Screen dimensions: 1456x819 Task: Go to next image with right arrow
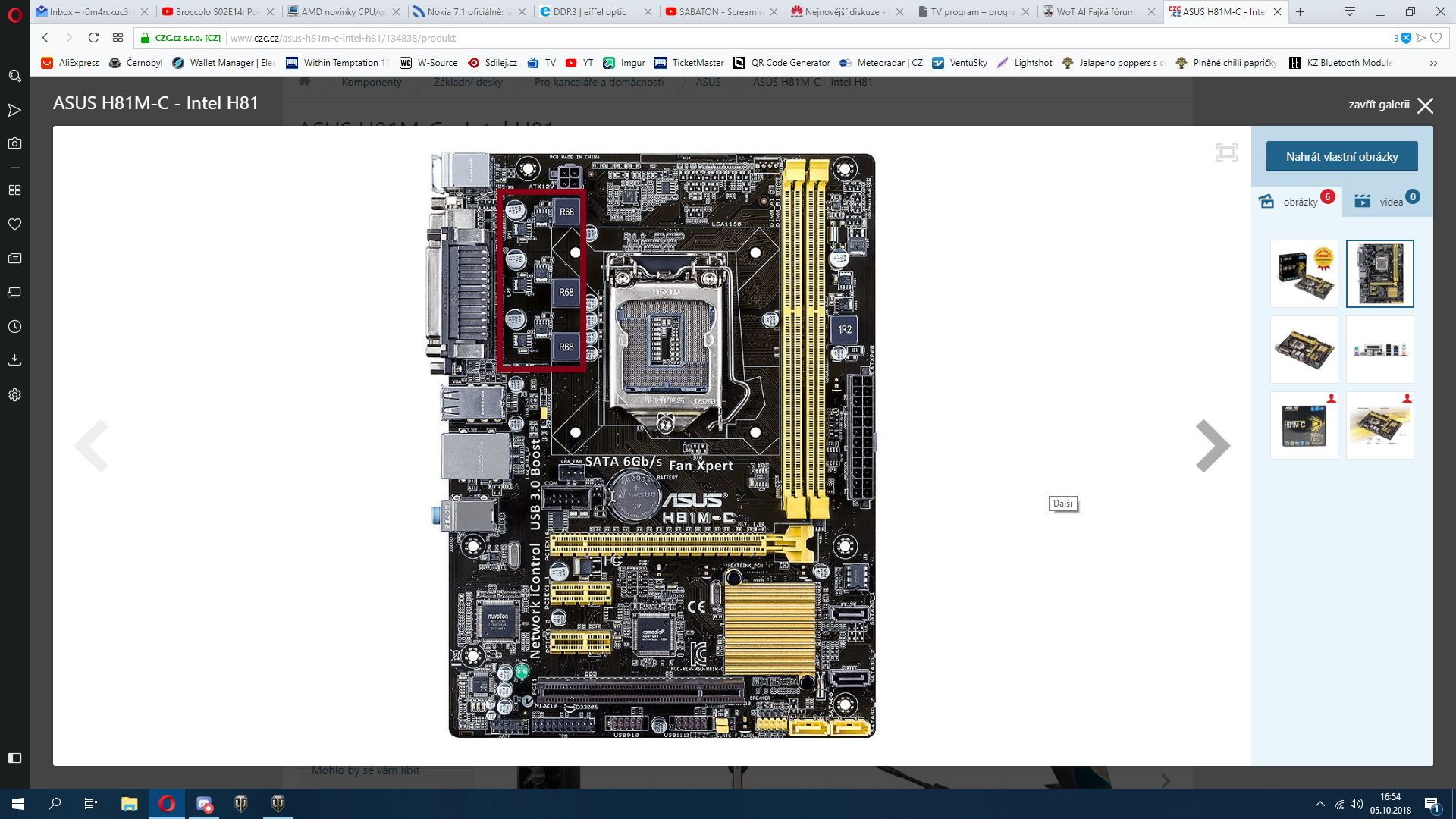click(1212, 446)
